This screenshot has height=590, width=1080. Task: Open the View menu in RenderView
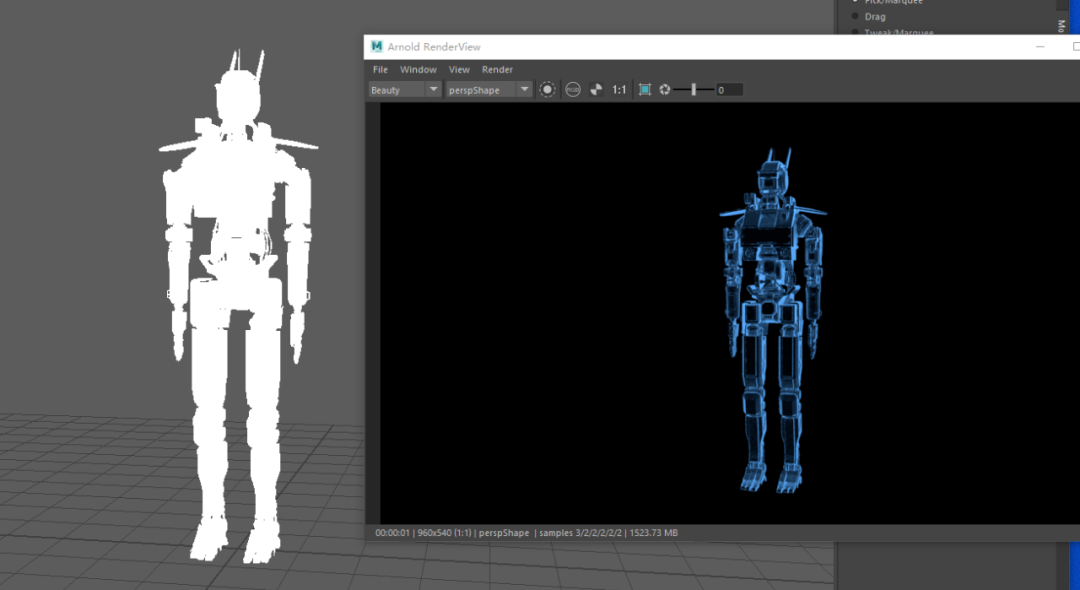(459, 70)
